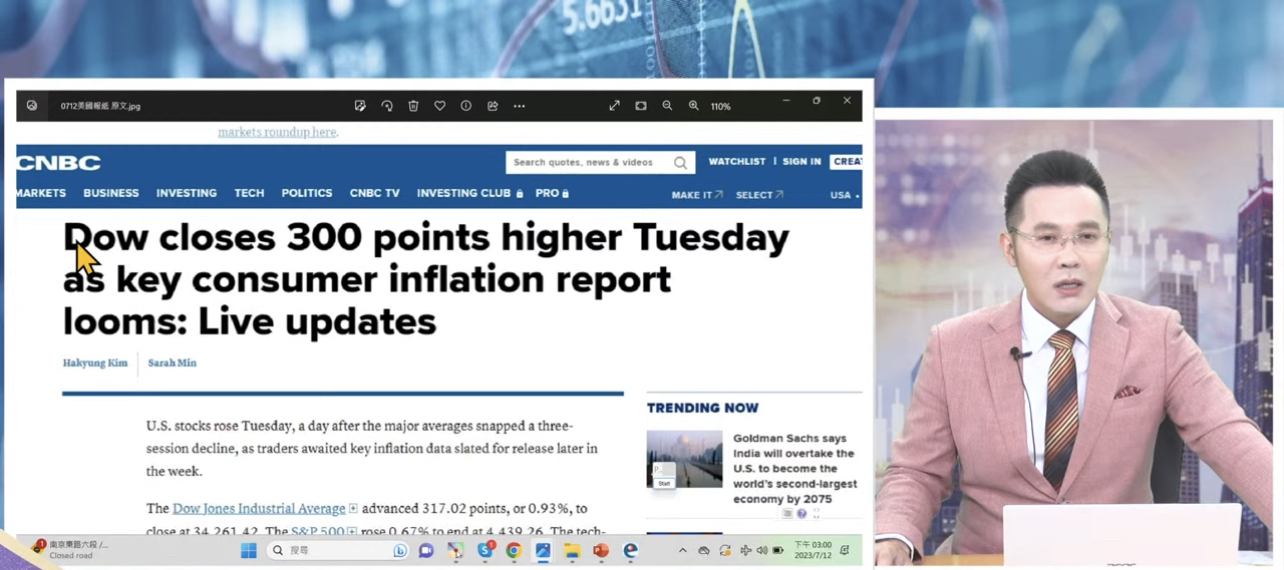Click author Hakyung Kim
This screenshot has width=1284, height=570.
click(95, 363)
